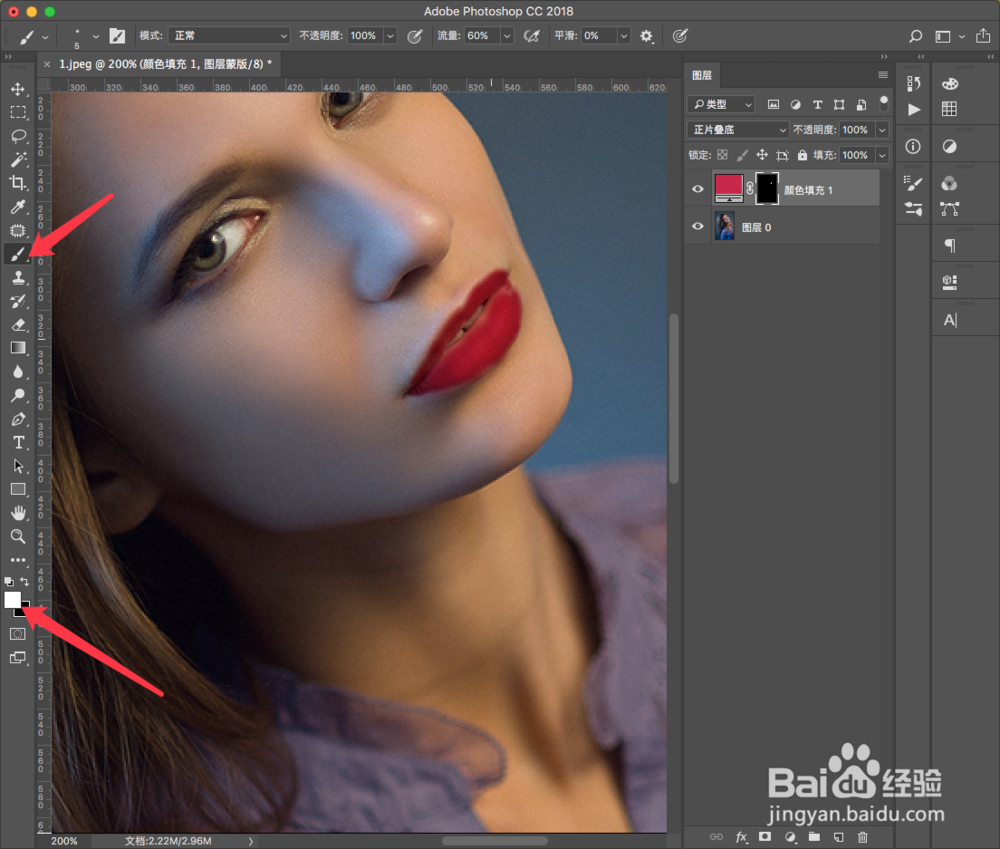Select the Crop tool
The width and height of the screenshot is (1000, 849).
pos(18,183)
